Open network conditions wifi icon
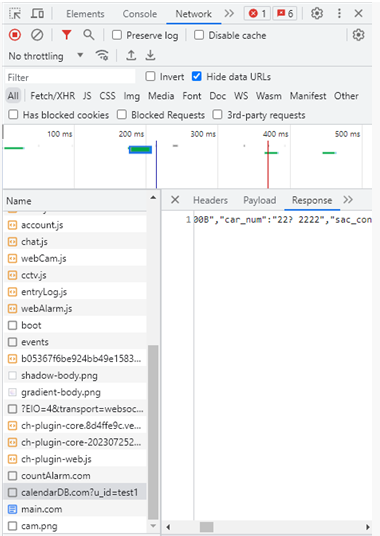The height and width of the screenshot is (536, 380). [x=102, y=55]
